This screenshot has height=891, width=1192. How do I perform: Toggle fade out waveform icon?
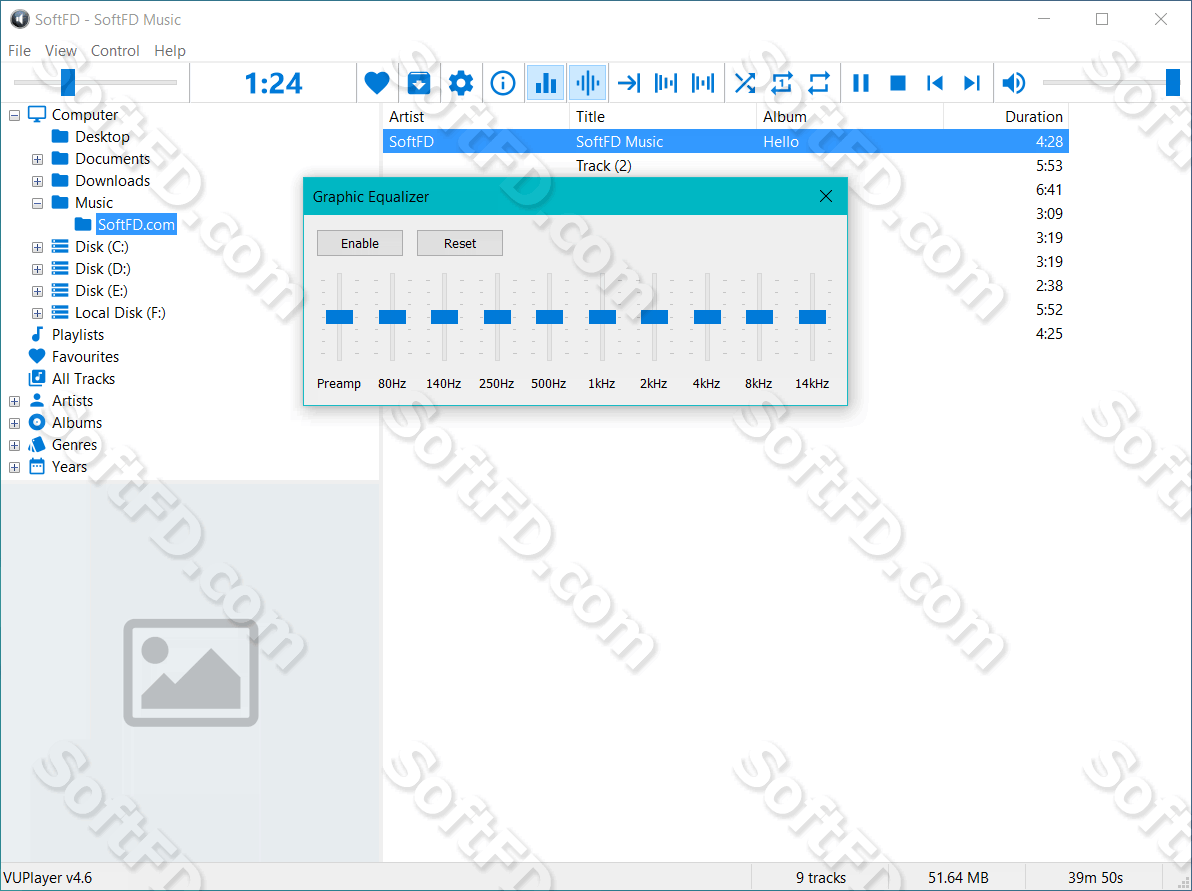click(x=666, y=82)
